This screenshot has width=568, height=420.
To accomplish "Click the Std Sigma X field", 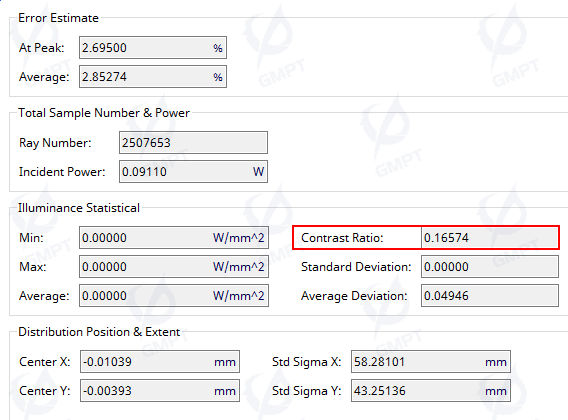I will 431,361.
